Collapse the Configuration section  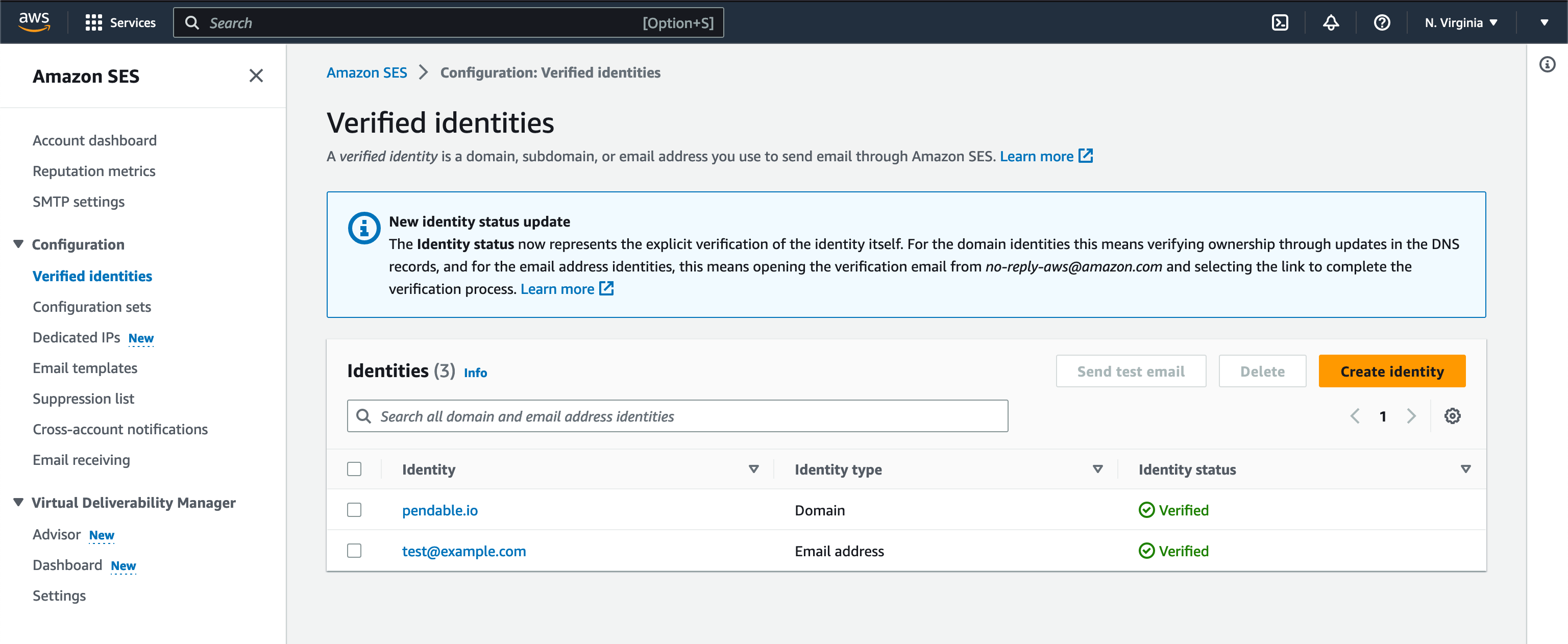[x=18, y=243]
